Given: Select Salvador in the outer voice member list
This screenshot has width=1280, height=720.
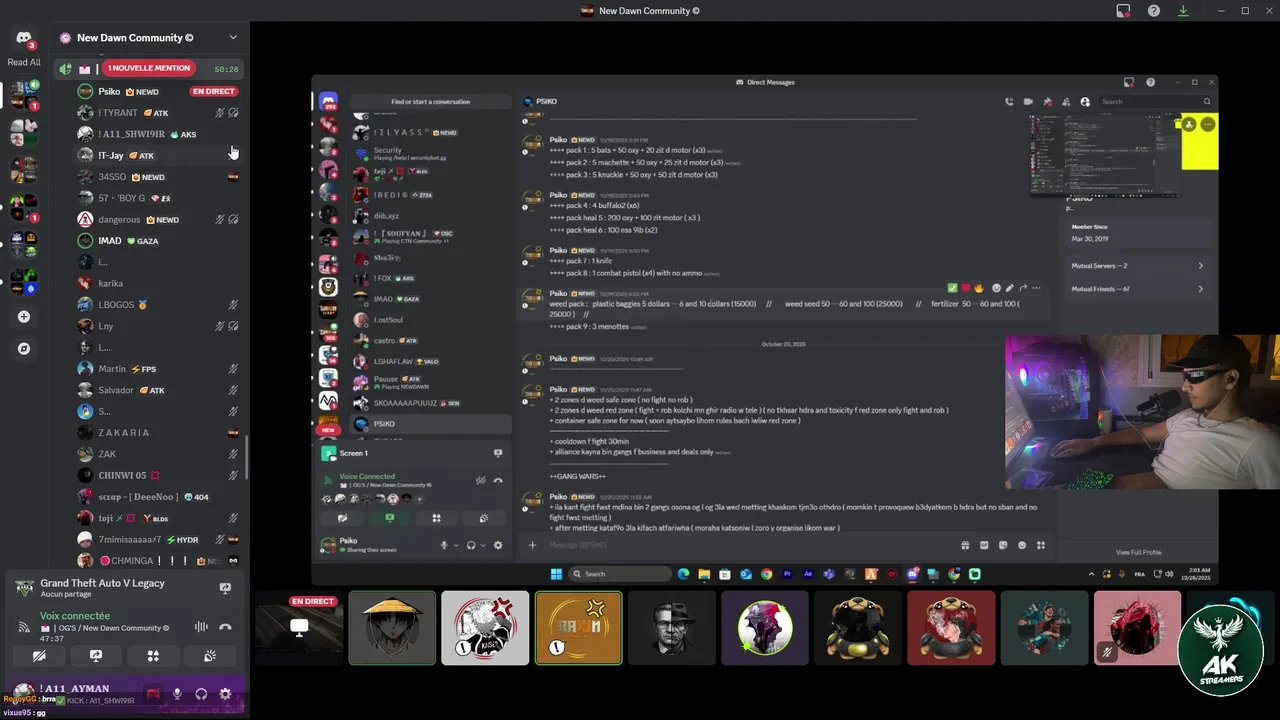Looking at the screenshot, I should [158, 390].
